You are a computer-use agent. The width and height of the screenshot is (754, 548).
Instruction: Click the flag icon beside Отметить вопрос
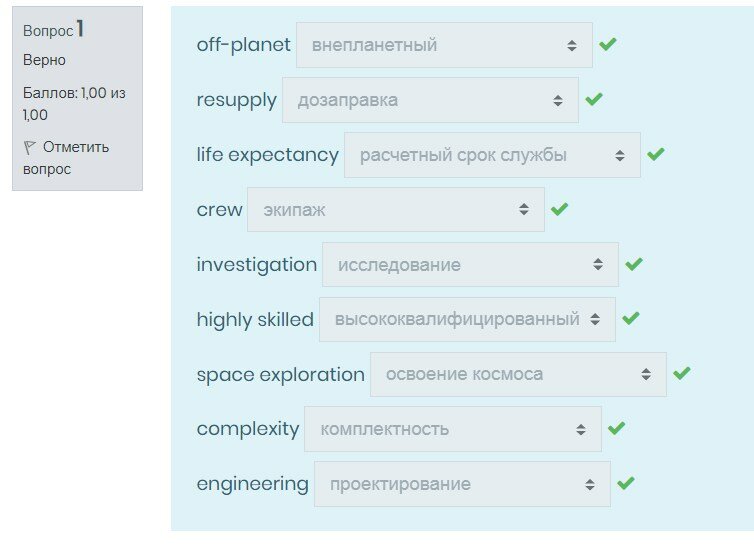tap(29, 148)
